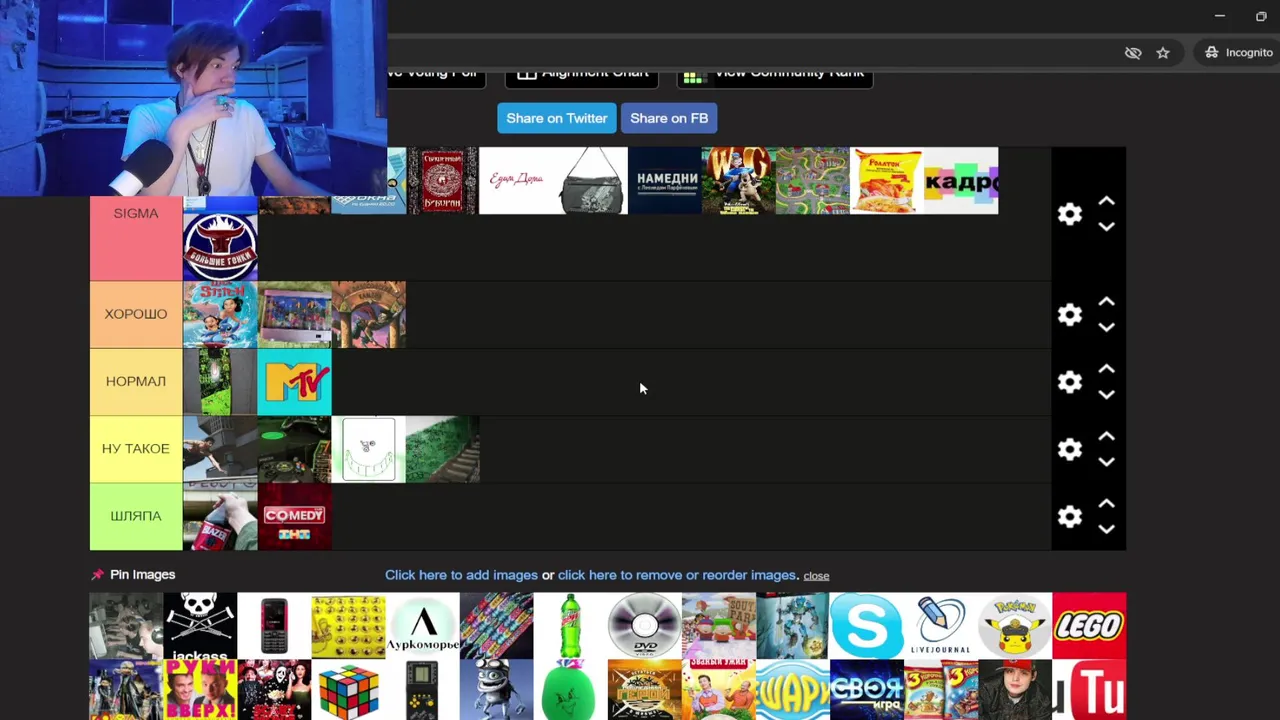
Task: Select the gray messenger bag image
Action: 591,181
